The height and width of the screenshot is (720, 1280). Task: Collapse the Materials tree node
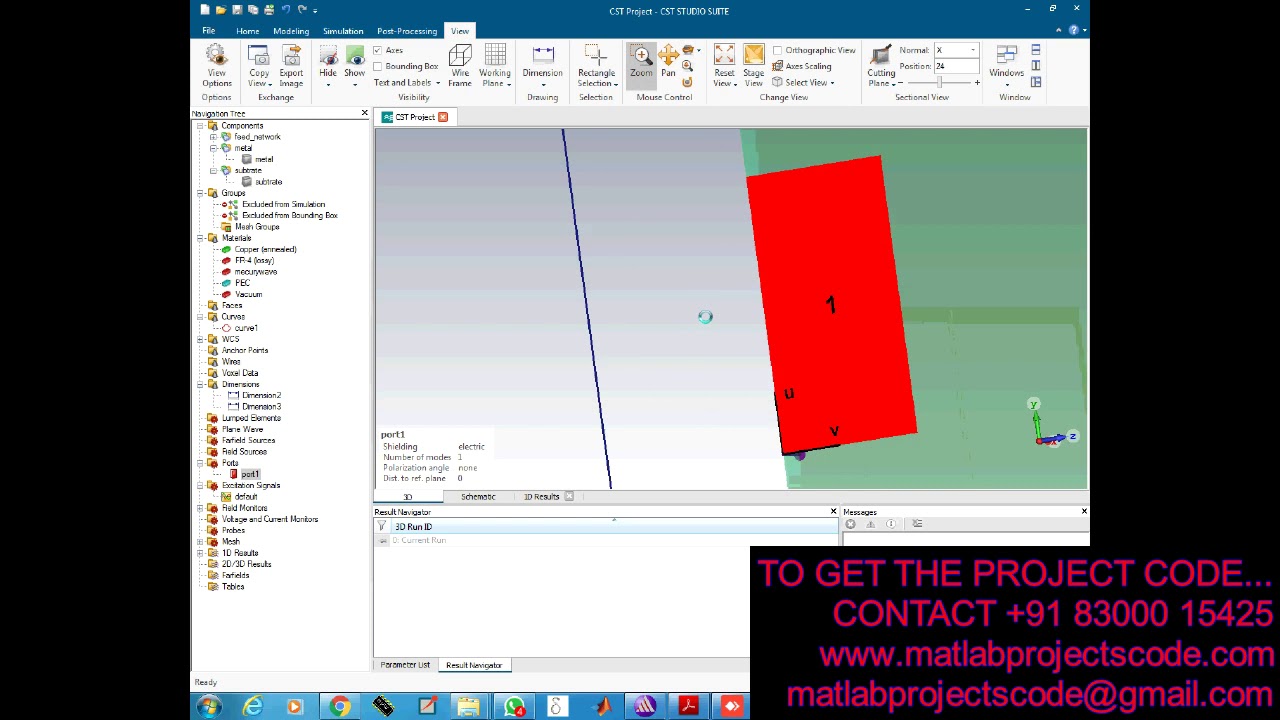click(x=201, y=238)
